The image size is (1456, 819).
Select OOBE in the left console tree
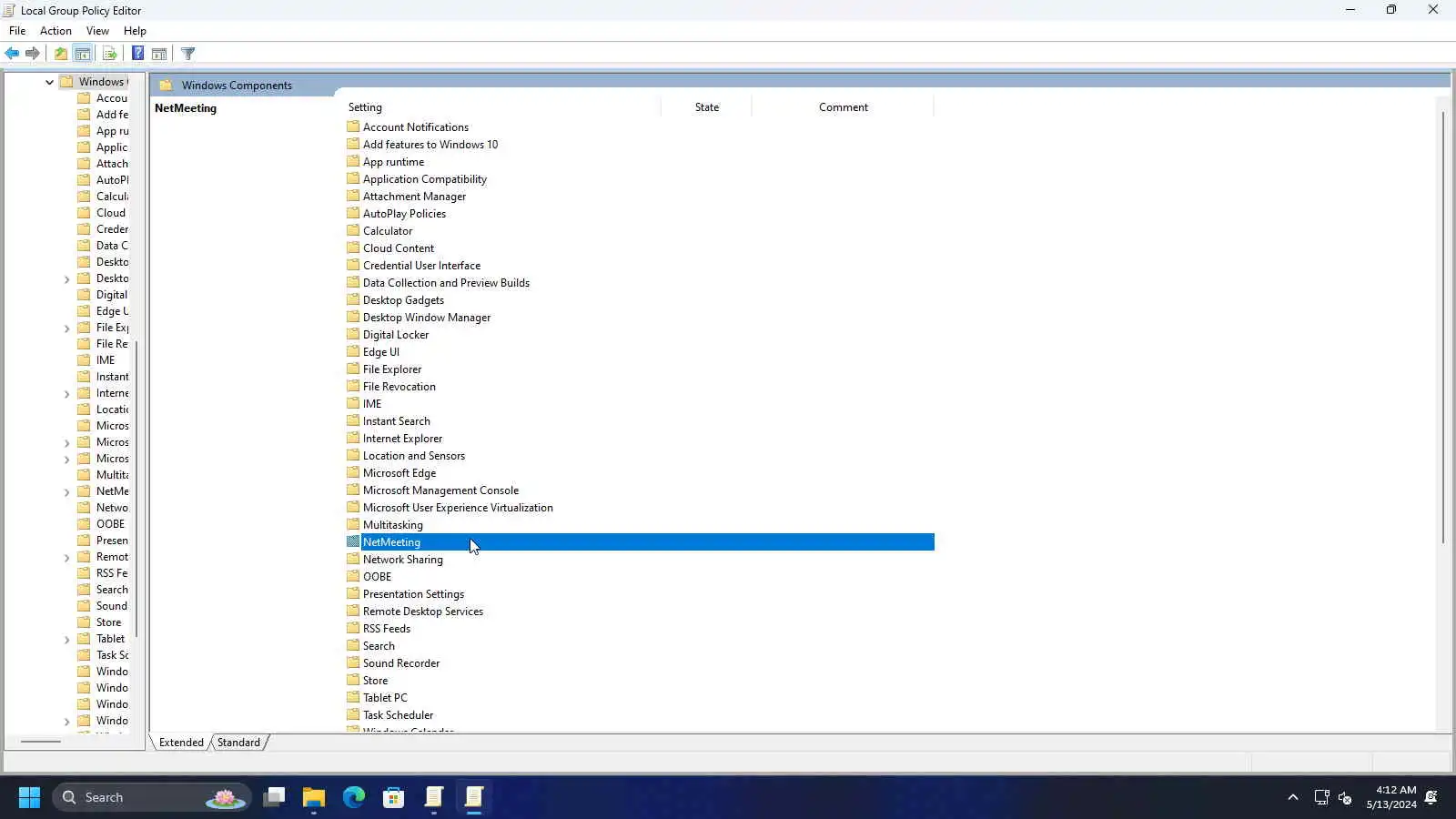[x=110, y=524]
